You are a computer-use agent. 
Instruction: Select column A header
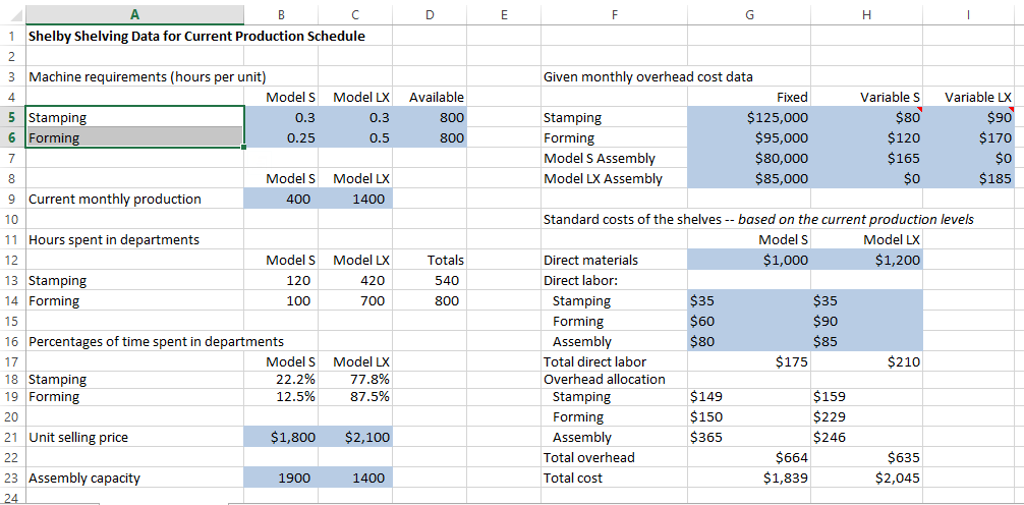point(134,14)
